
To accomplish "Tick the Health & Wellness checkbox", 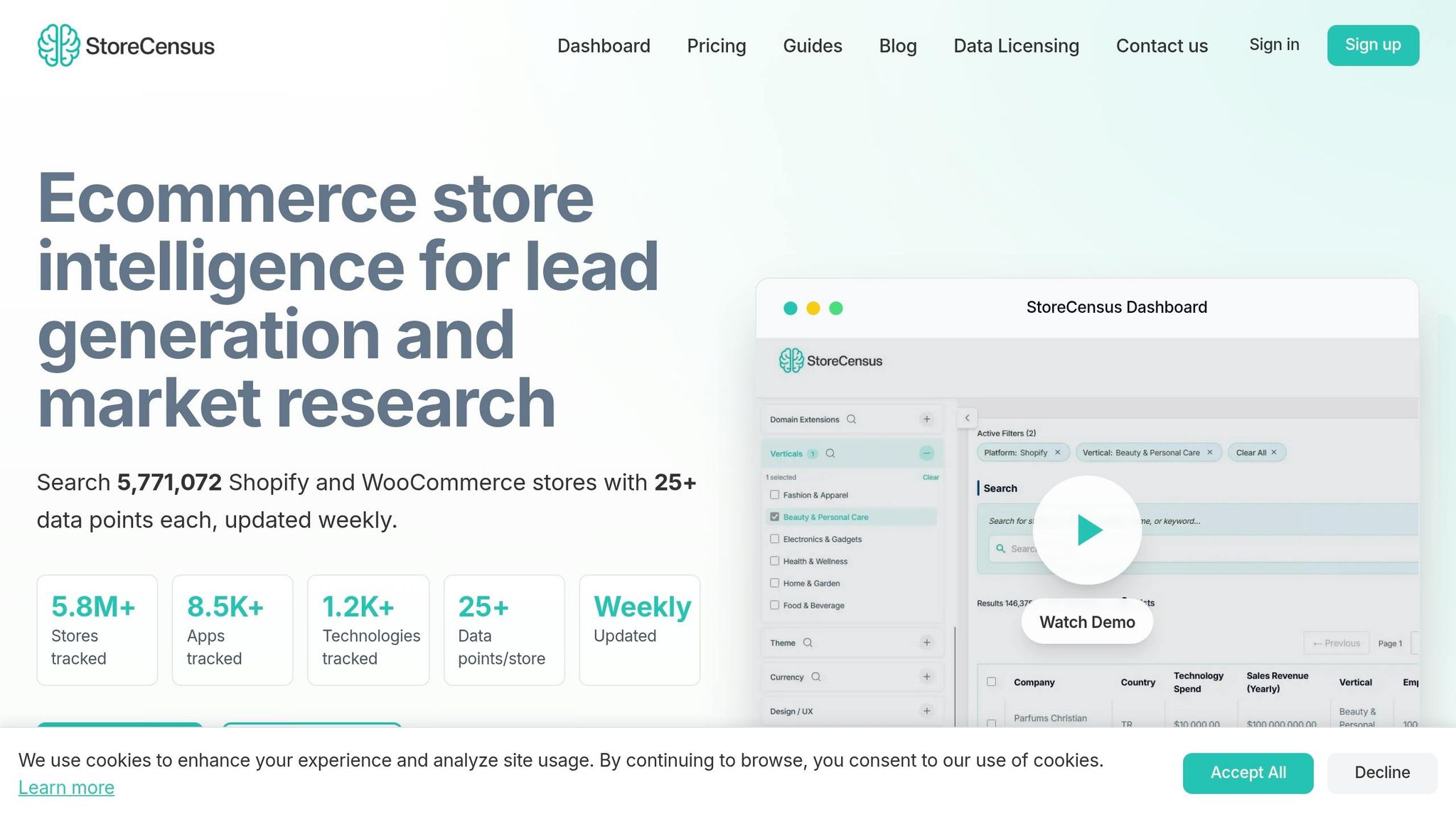I will (775, 561).
